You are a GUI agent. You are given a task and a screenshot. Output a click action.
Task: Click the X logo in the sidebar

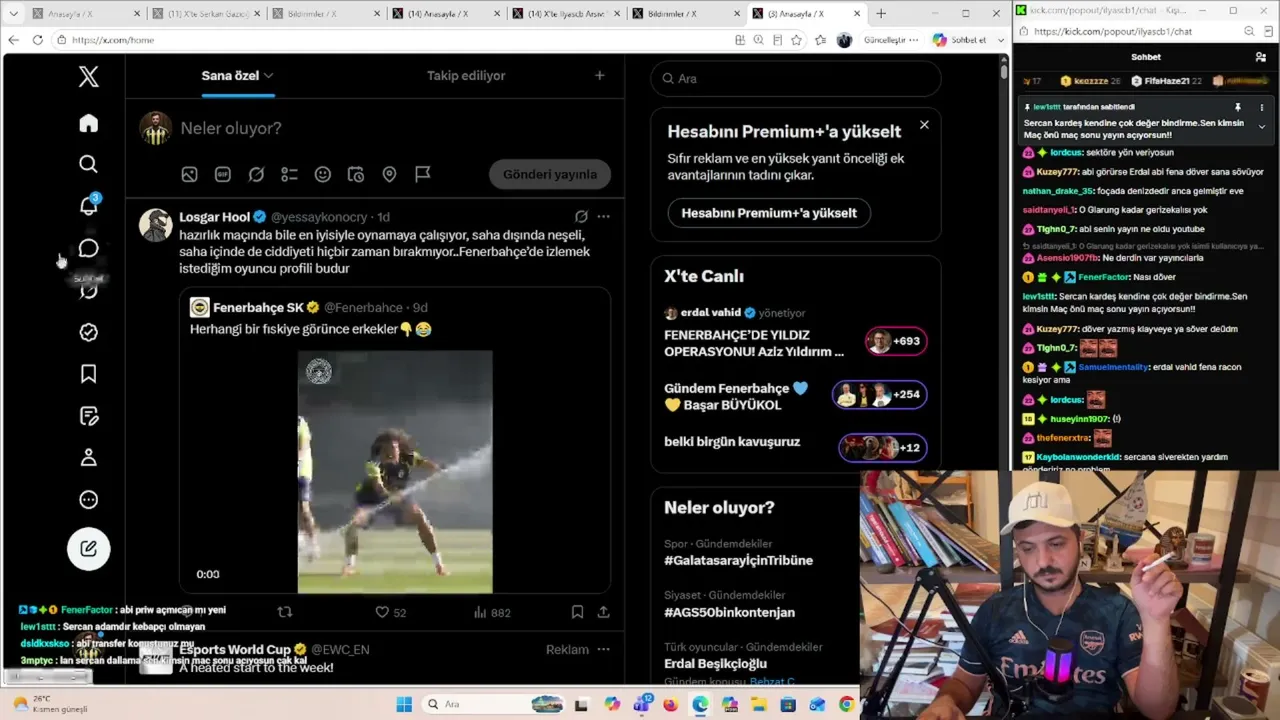[x=89, y=77]
